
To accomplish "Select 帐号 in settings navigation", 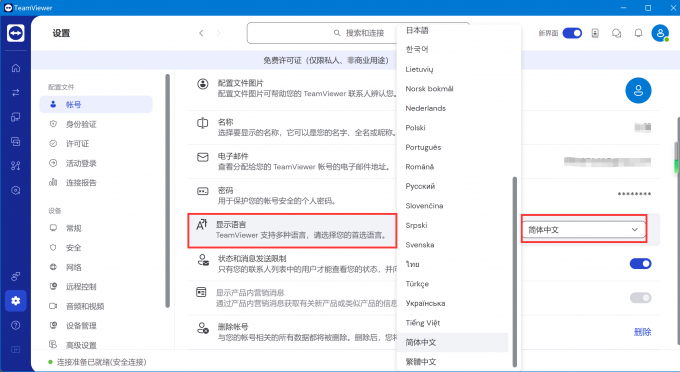I will point(96,104).
